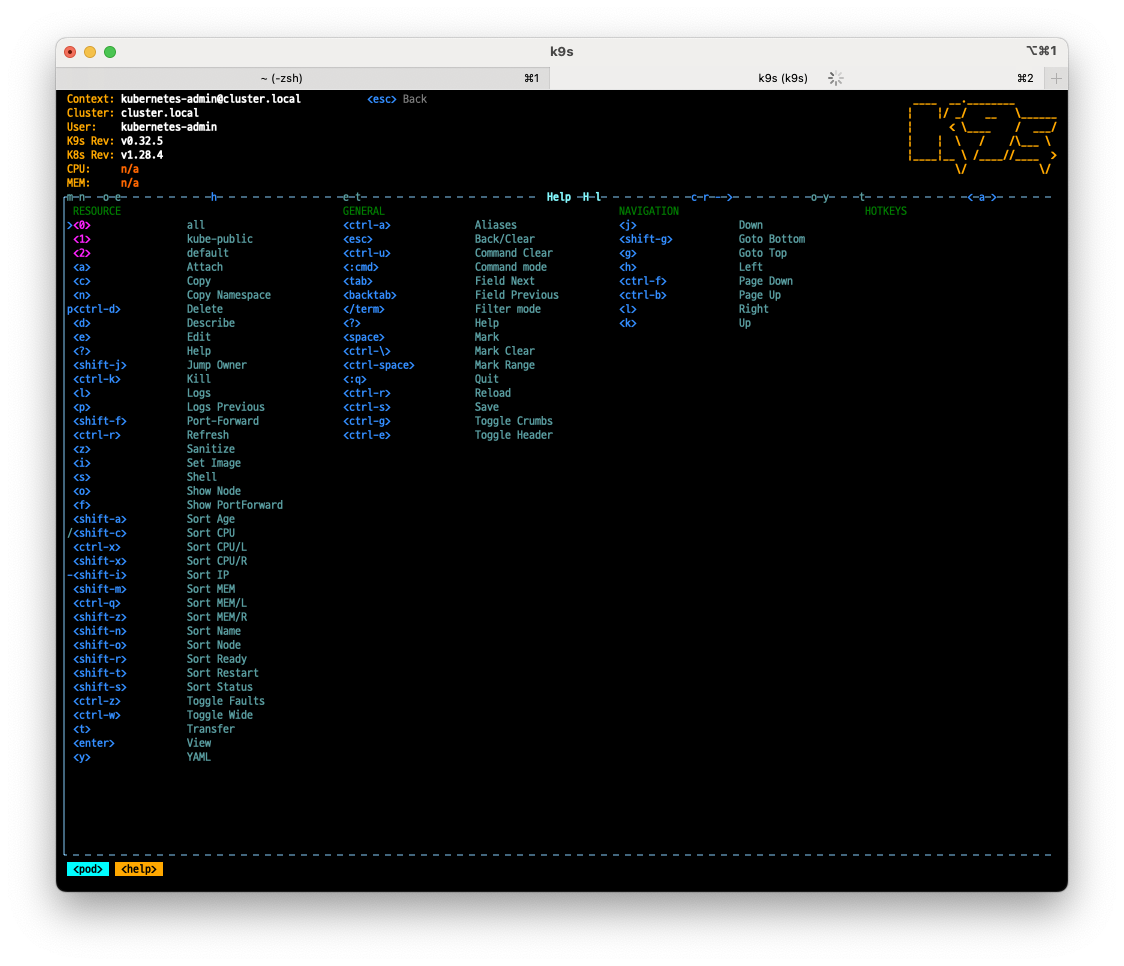Click the YAML entry
This screenshot has width=1124, height=966.
(199, 757)
